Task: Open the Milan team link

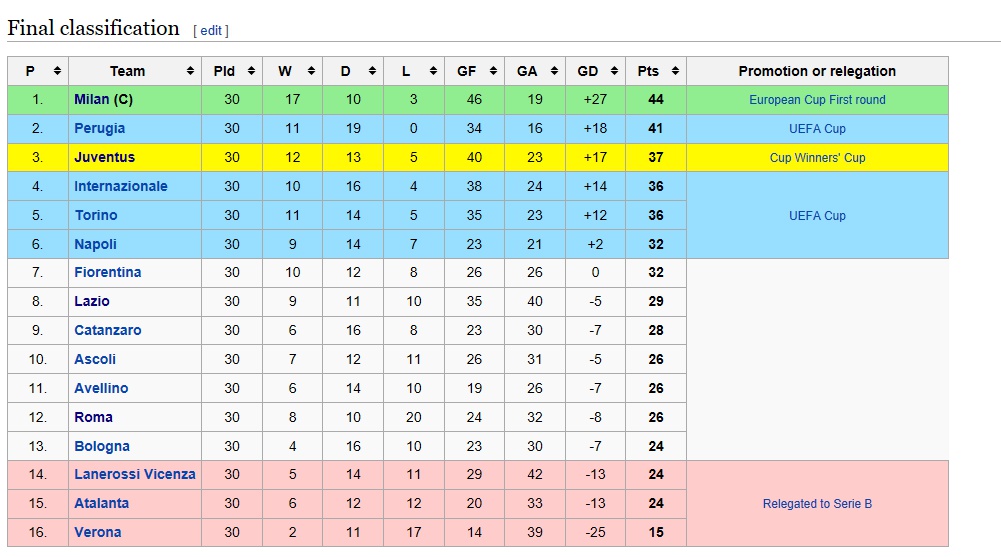Action: [91, 100]
